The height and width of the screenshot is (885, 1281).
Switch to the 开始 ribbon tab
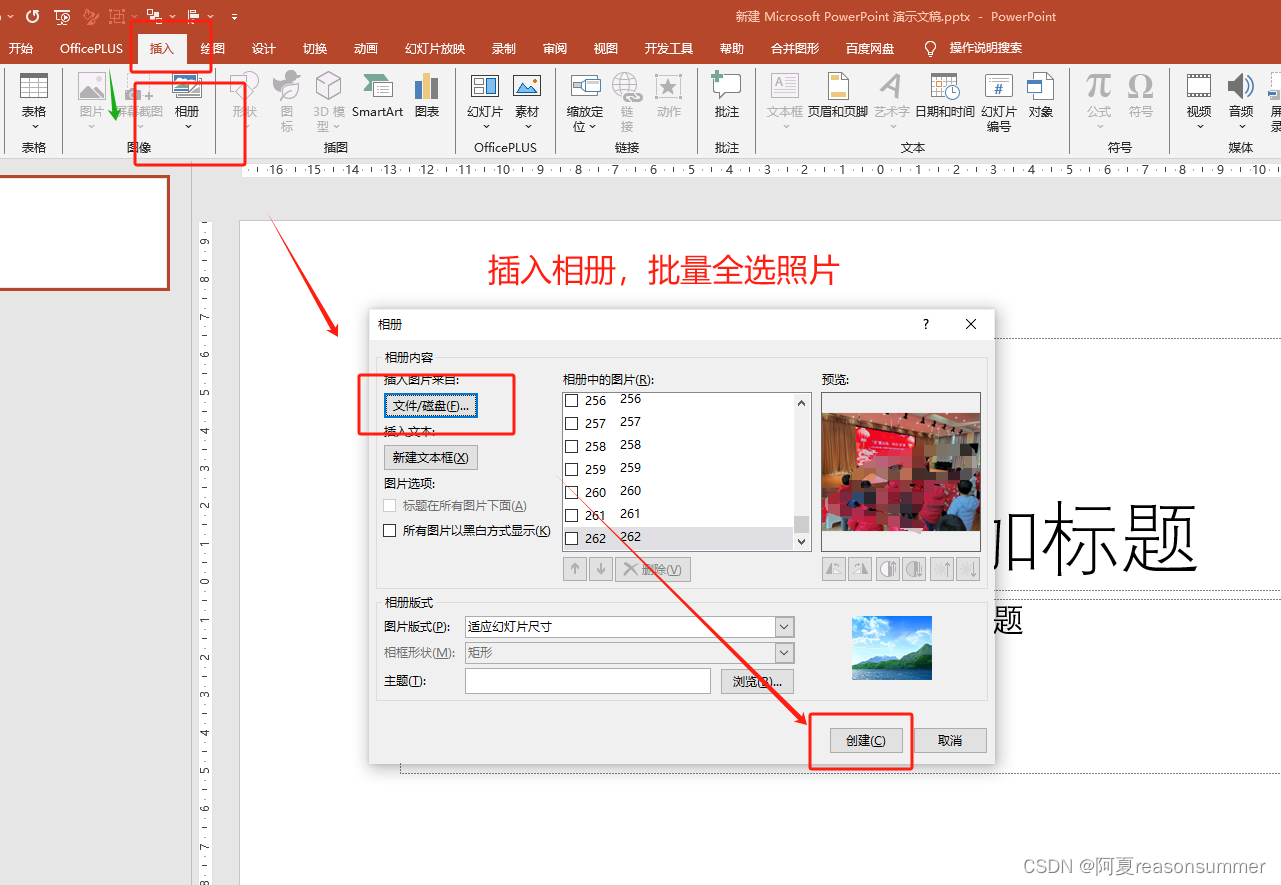tap(21, 49)
